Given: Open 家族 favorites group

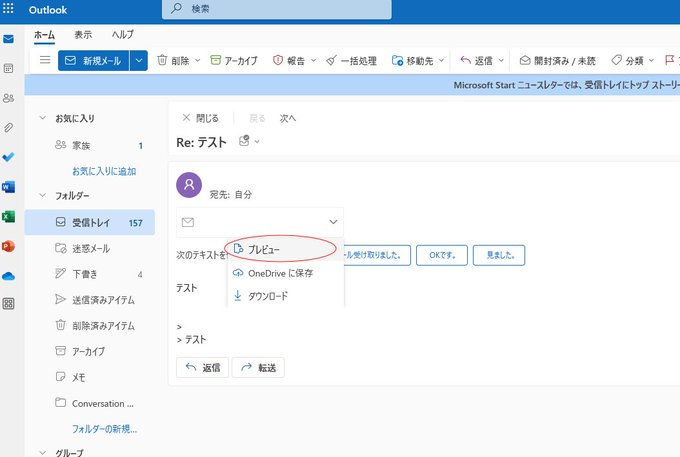Looking at the screenshot, I should click(90, 145).
